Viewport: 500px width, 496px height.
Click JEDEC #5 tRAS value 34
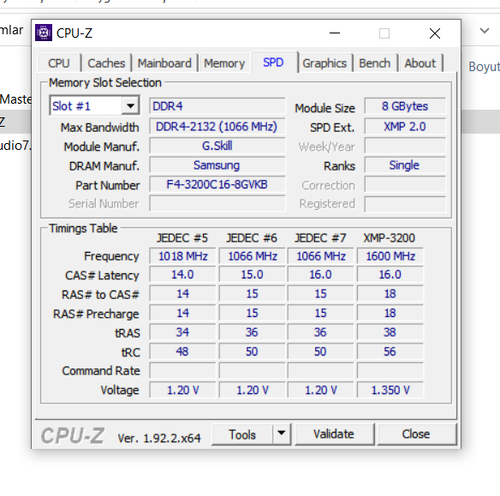click(183, 332)
